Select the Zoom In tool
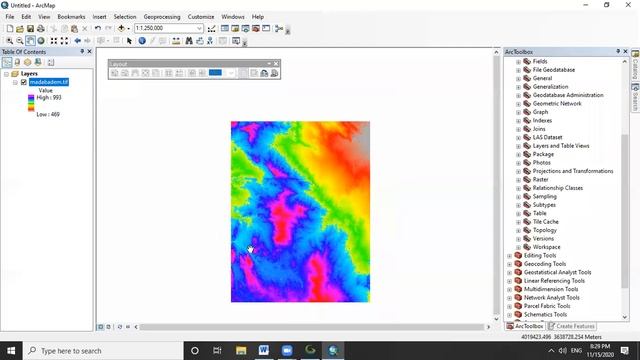 (x=9, y=41)
